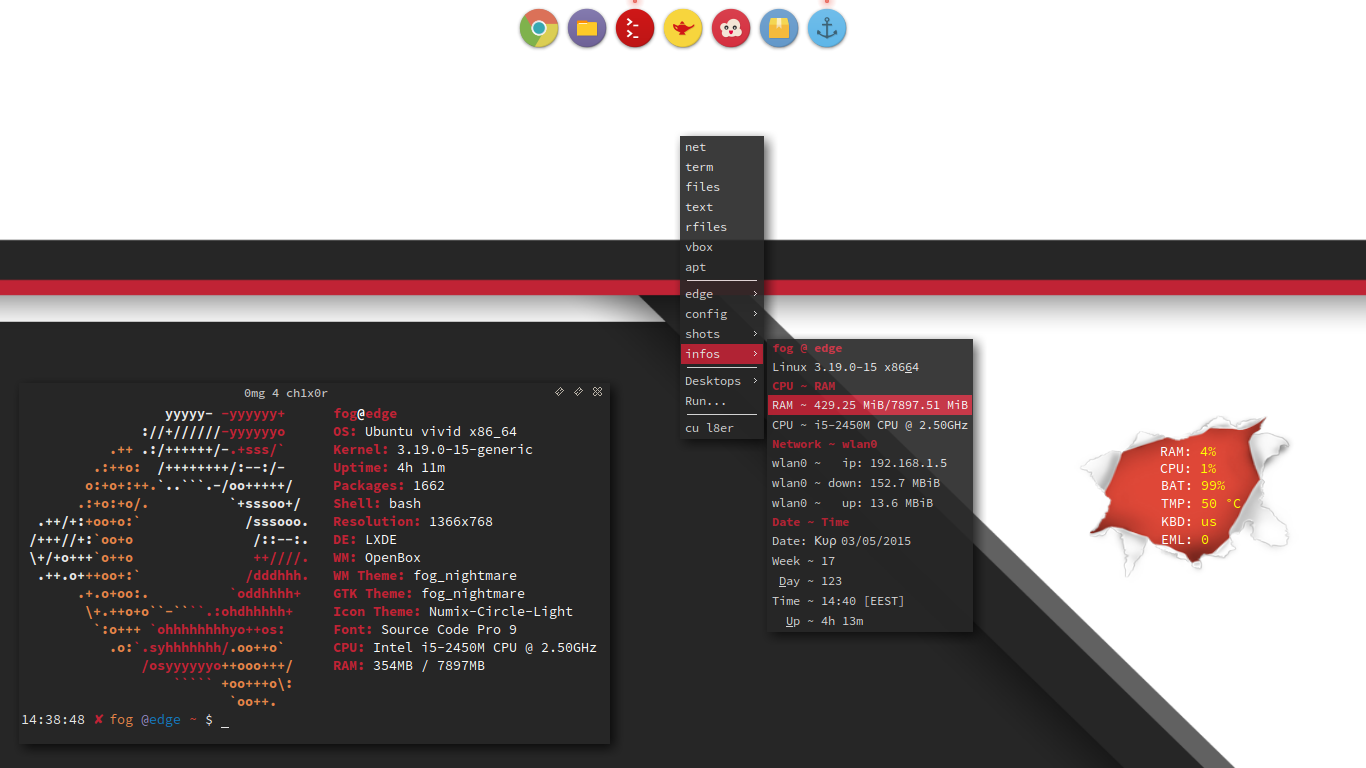
Task: Click 'BAT: 99%' in the desktop widget
Action: pos(1192,486)
